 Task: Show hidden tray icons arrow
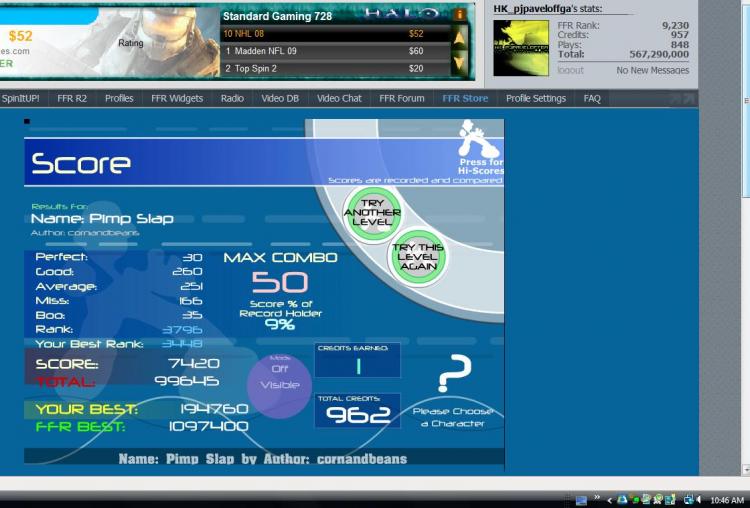click(x=609, y=500)
